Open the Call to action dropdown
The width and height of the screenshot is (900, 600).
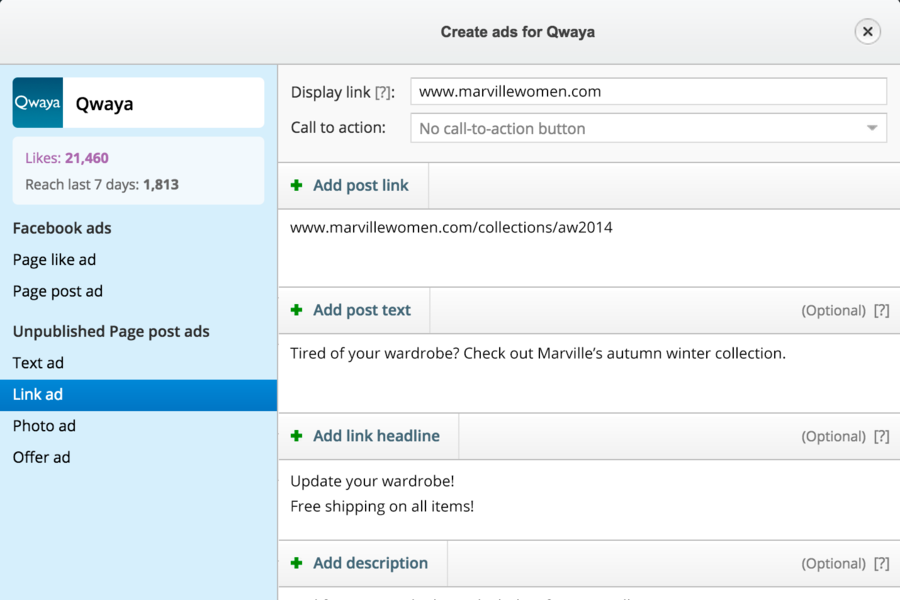648,128
